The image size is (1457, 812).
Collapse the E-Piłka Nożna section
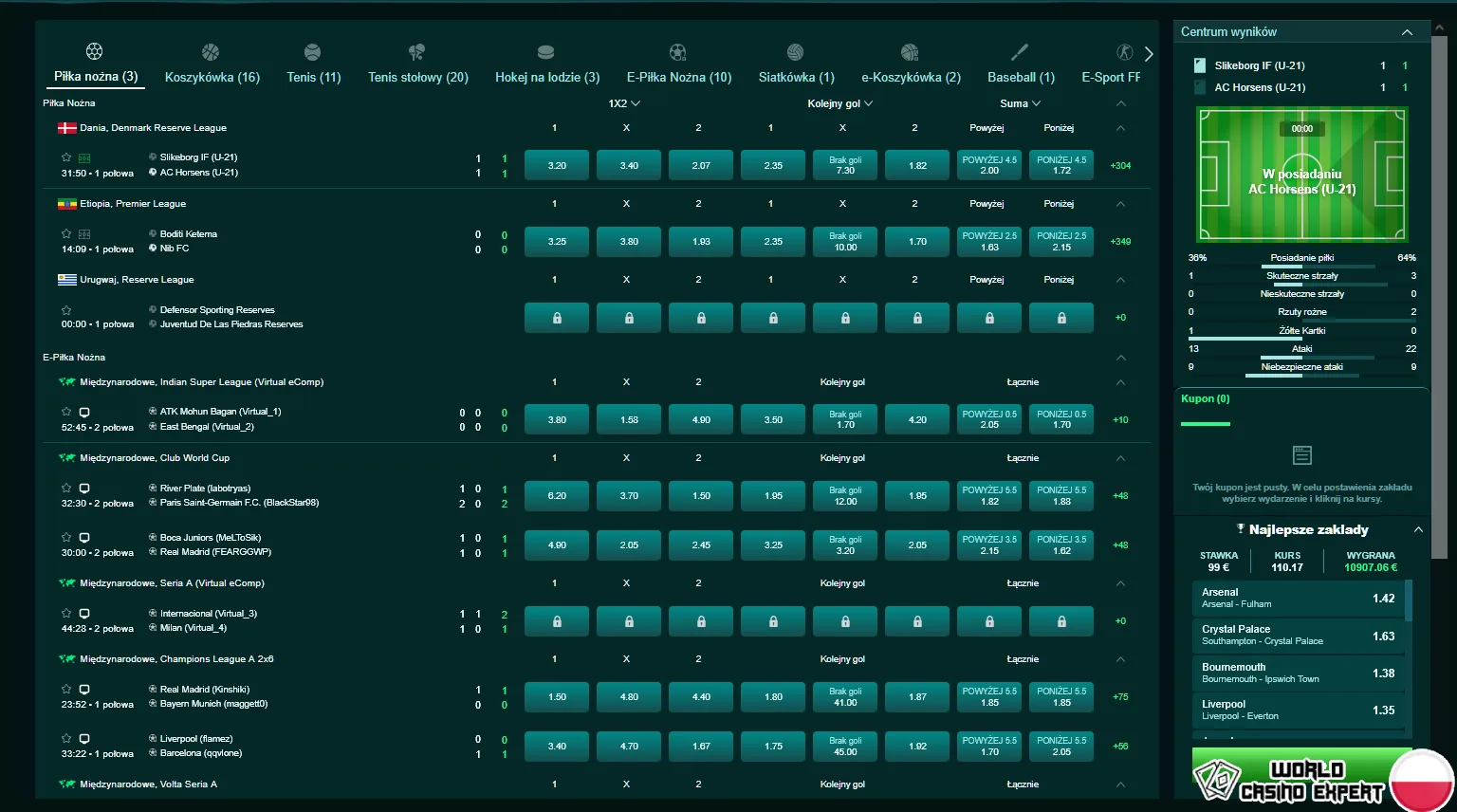tap(1120, 358)
